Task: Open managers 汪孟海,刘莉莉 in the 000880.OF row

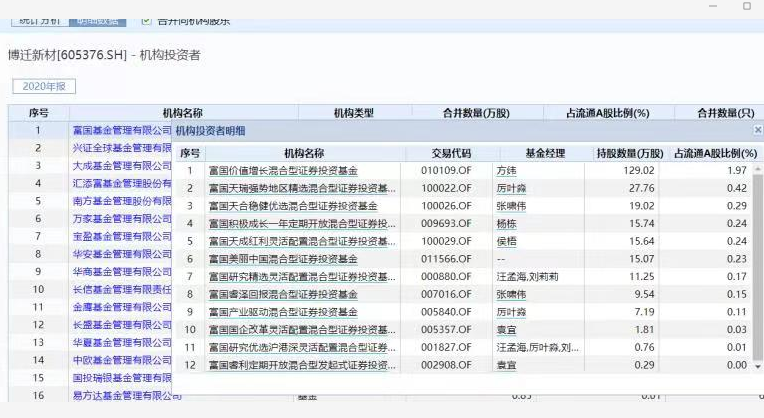Action: (x=527, y=277)
